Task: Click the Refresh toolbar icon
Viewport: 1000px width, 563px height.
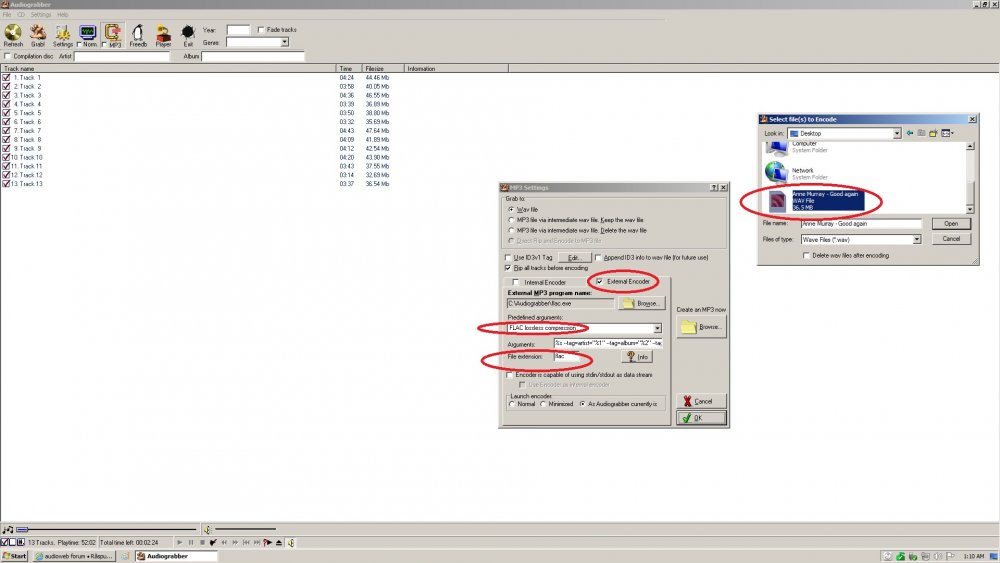Action: 13,35
